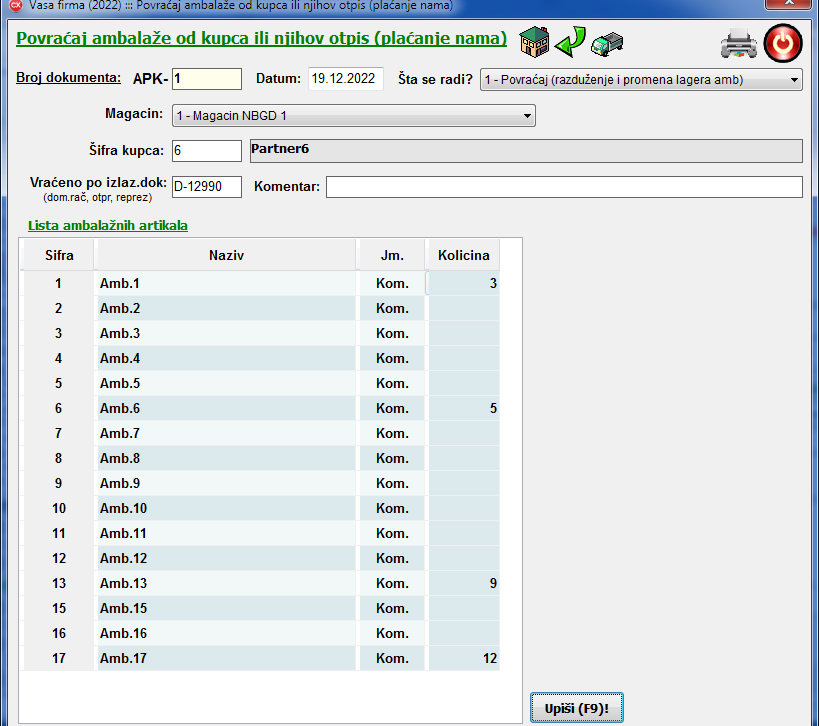Select the Amb.12 name cell
Screen dimensions: 819x726
226,559
